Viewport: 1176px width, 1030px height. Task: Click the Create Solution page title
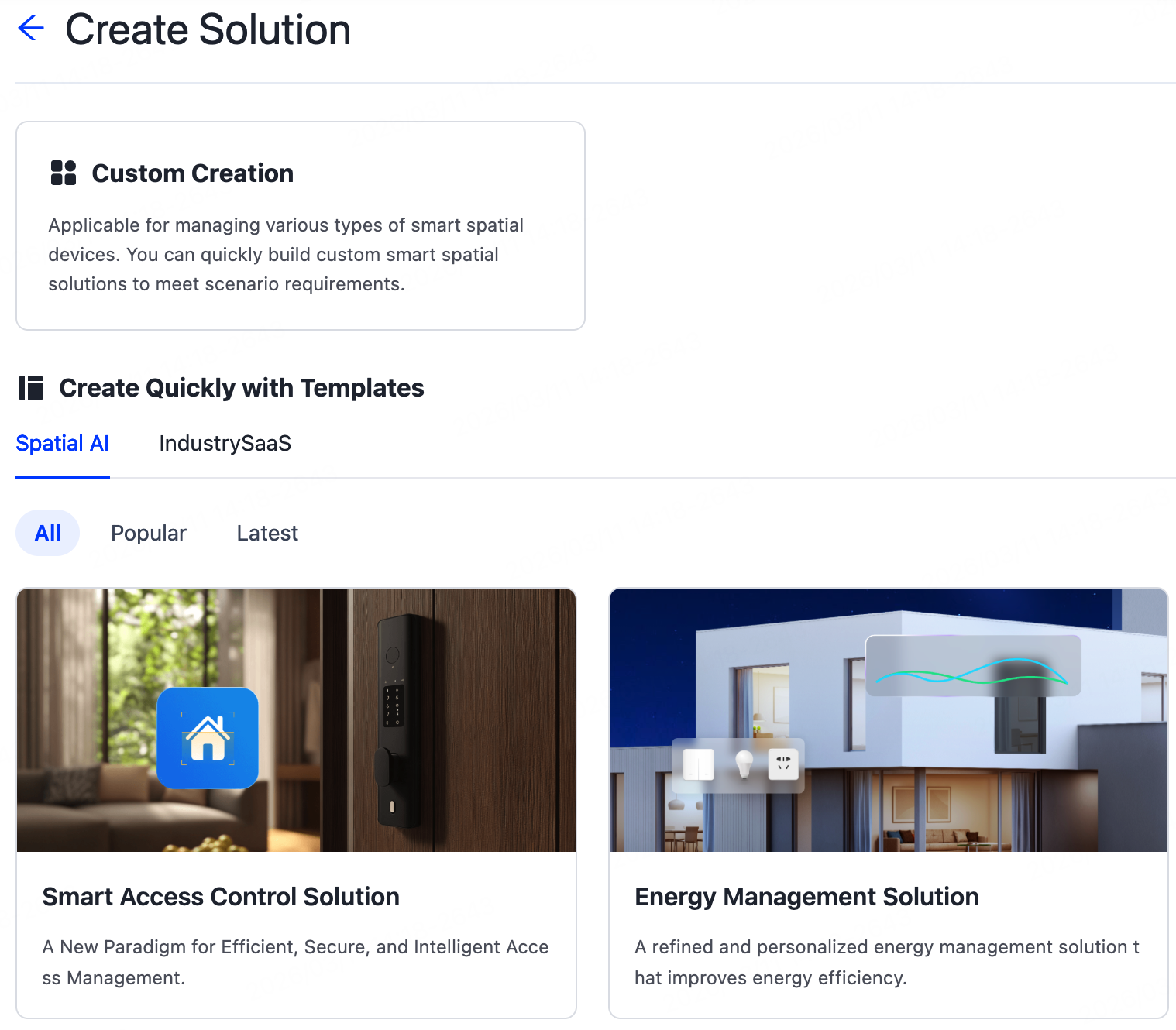(207, 31)
